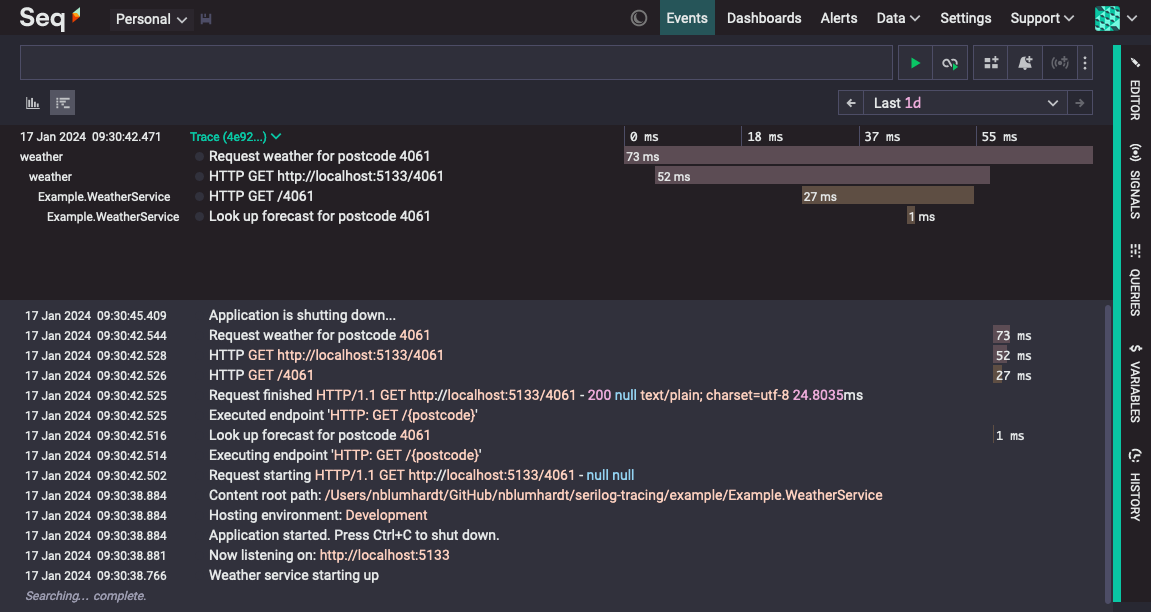Move the time range back with left arrow
1151x612 pixels.
pos(851,103)
